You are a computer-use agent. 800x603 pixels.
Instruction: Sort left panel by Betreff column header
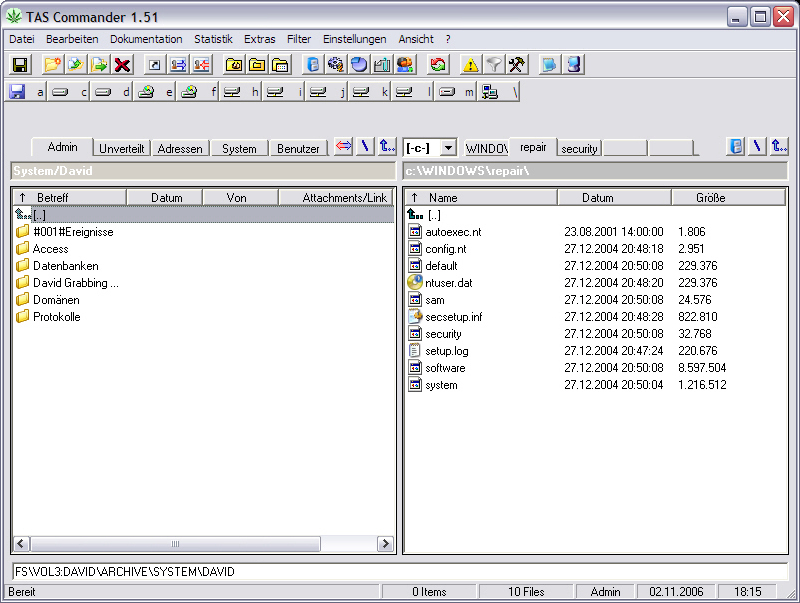(x=69, y=197)
